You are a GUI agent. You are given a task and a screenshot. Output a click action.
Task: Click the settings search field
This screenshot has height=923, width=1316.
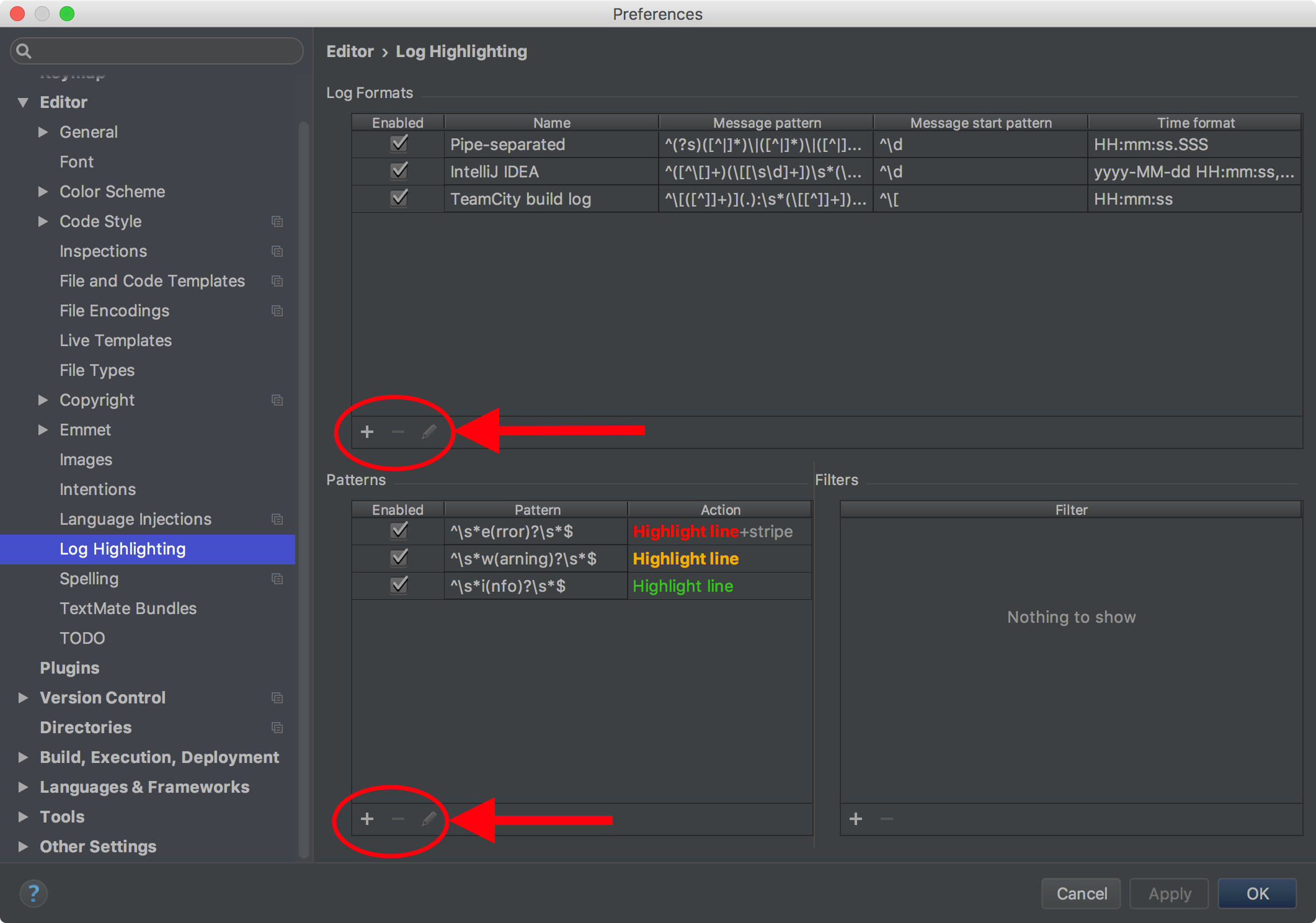[x=156, y=51]
